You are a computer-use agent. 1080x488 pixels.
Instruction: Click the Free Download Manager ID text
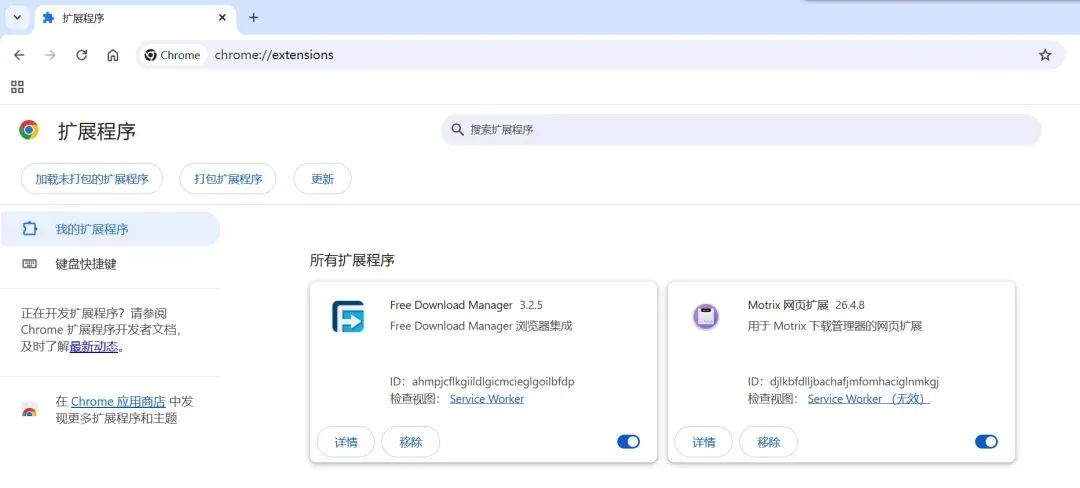482,381
